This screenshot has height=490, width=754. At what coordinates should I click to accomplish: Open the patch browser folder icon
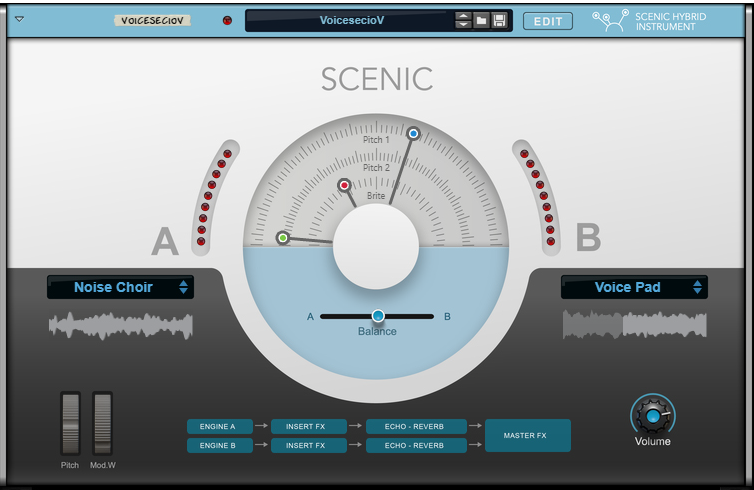pos(481,20)
